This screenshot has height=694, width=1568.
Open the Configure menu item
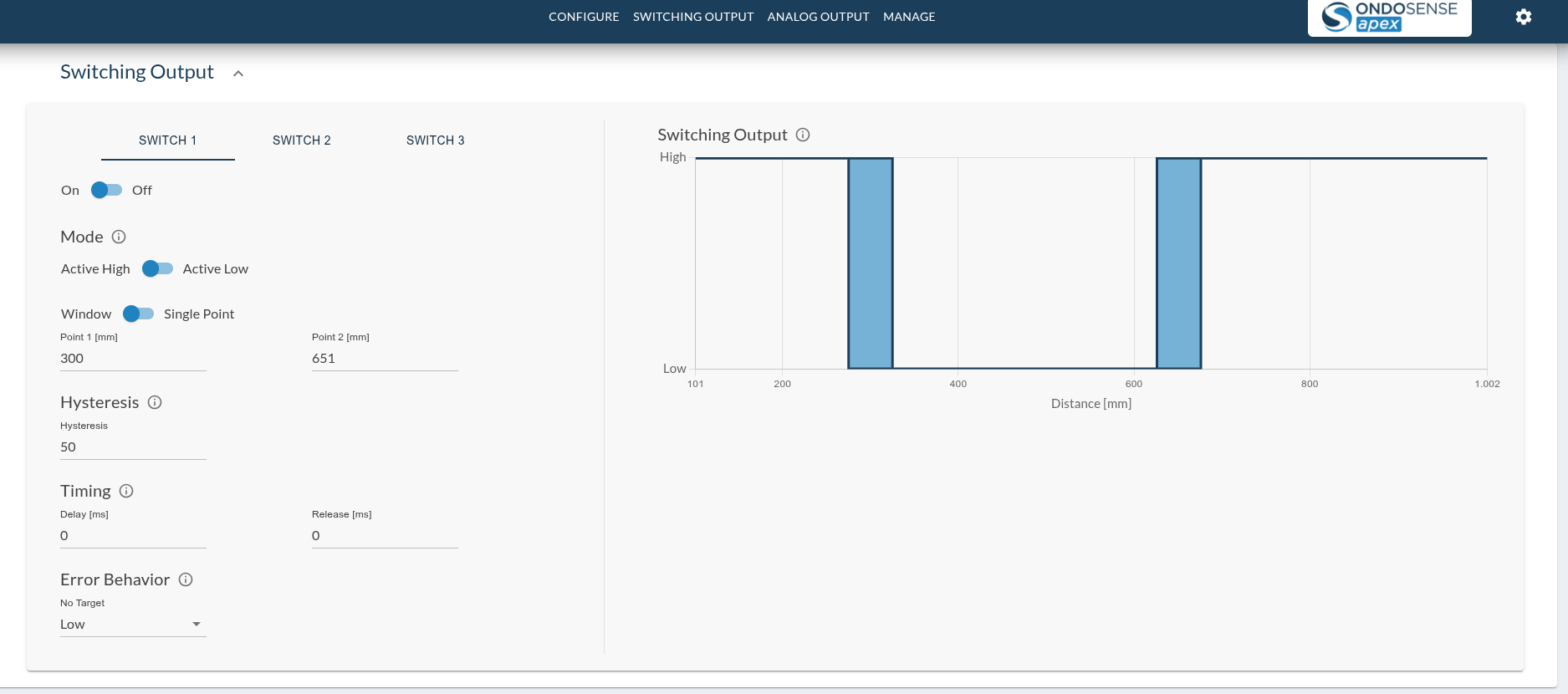point(584,17)
